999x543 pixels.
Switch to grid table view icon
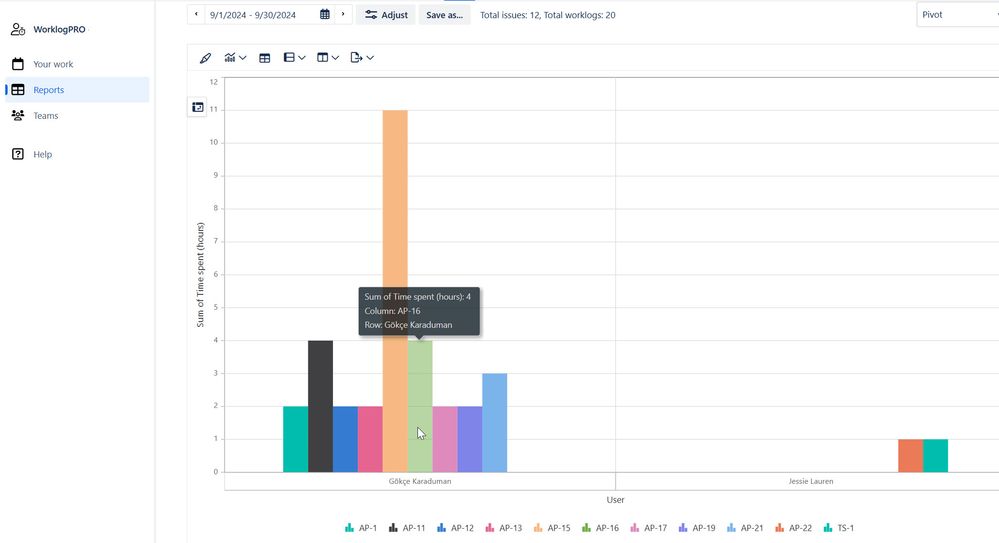[x=264, y=58]
